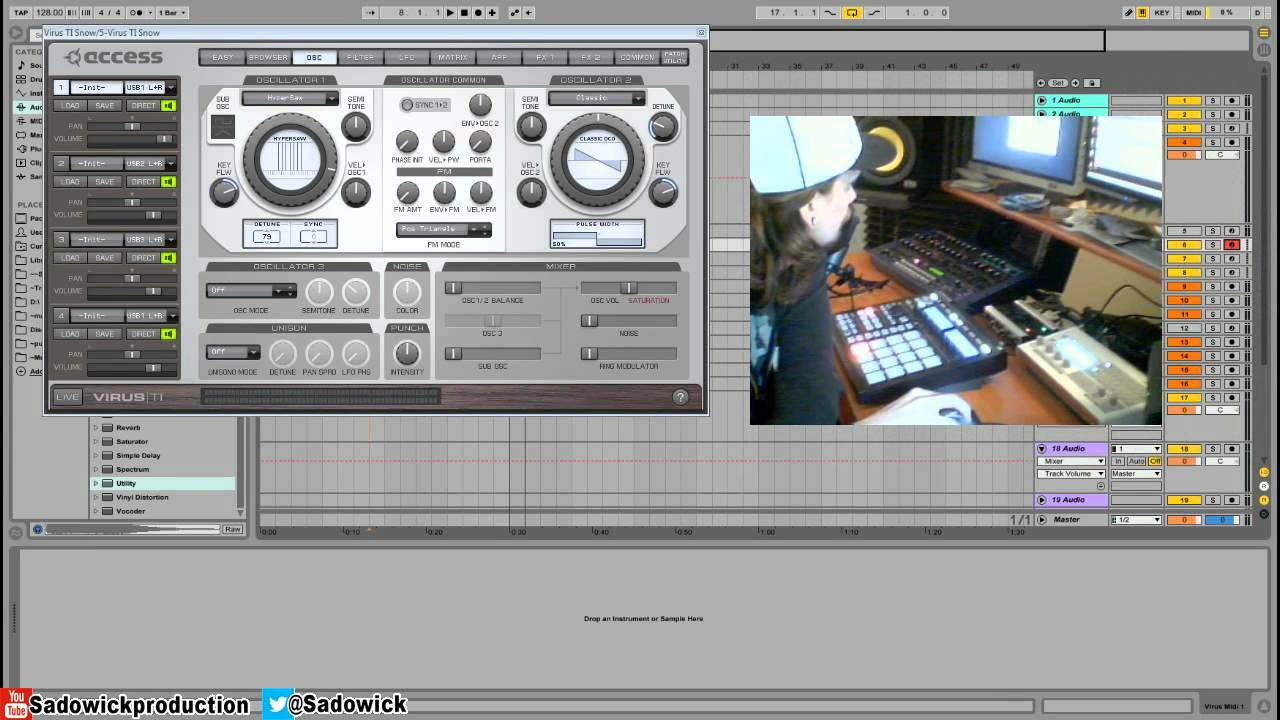Click the FM AMT knob

click(407, 192)
